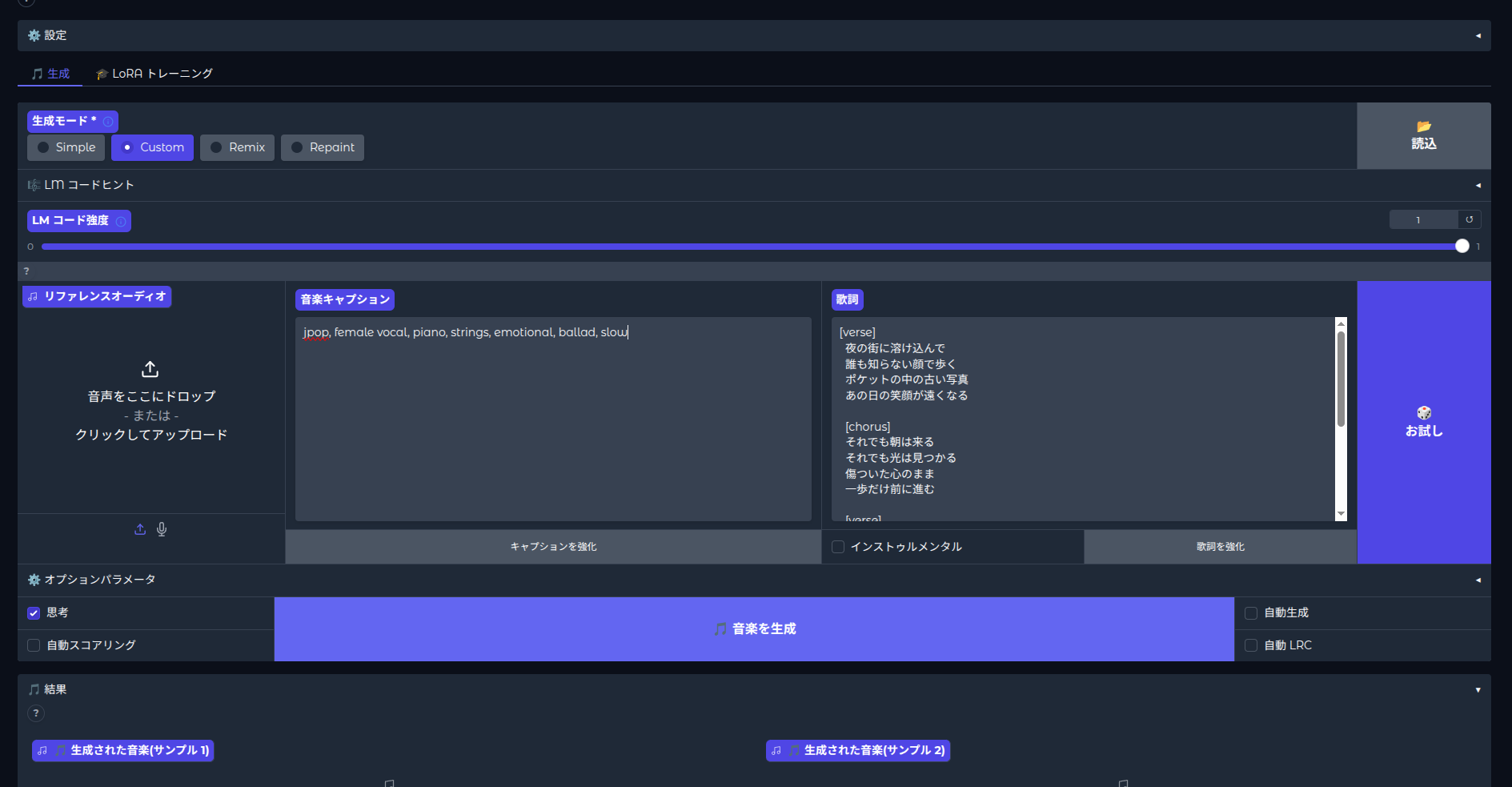Viewport: 1512px width, 787px height.
Task: Click the dice icon on お試し
Action: (x=1424, y=412)
